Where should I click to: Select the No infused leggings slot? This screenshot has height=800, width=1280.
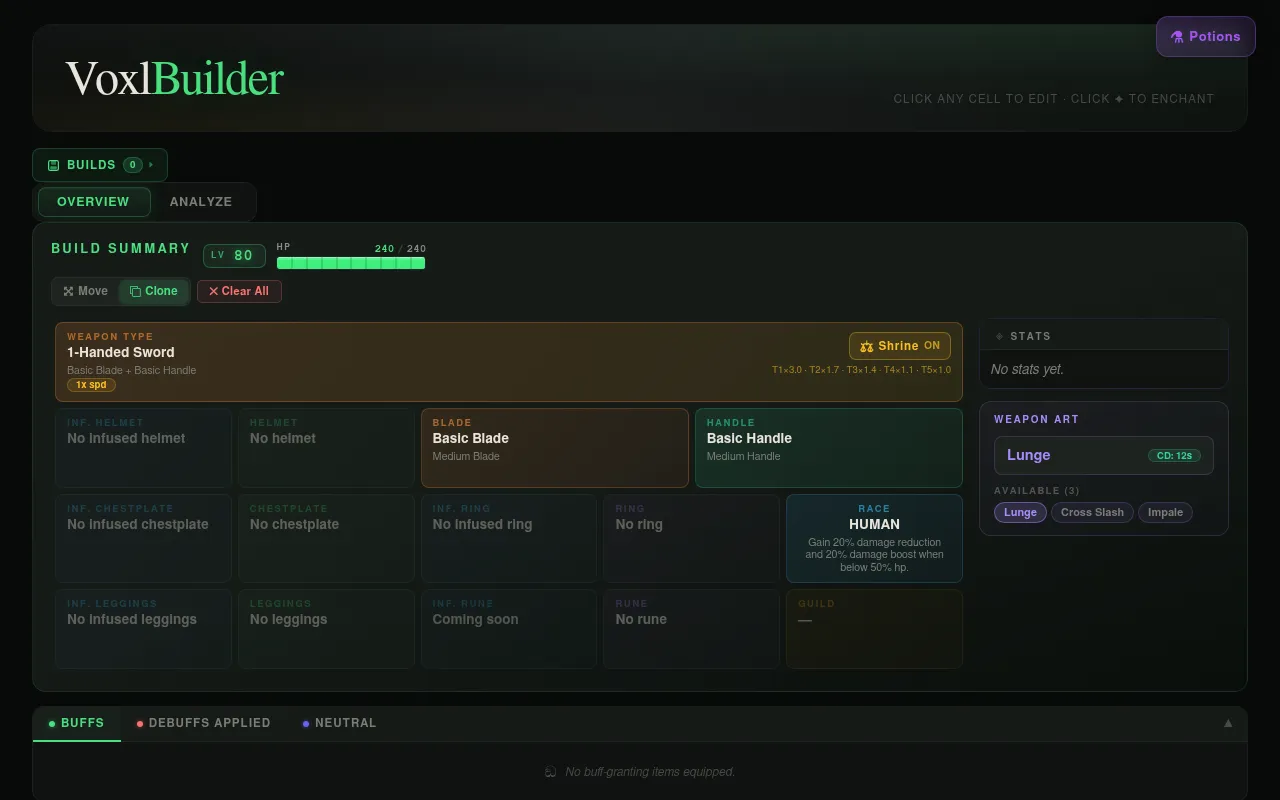click(x=143, y=629)
